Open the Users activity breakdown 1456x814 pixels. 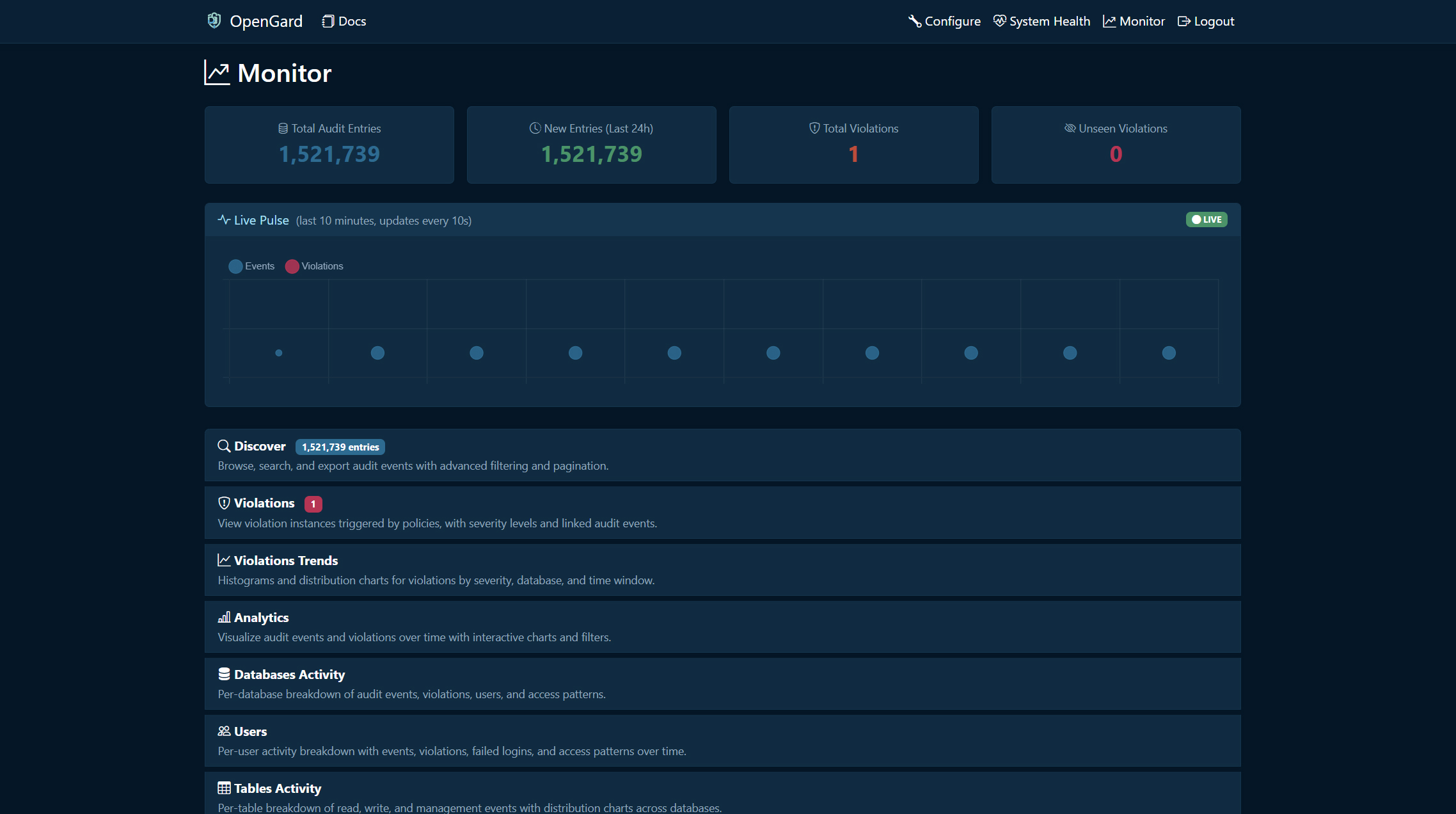(249, 731)
